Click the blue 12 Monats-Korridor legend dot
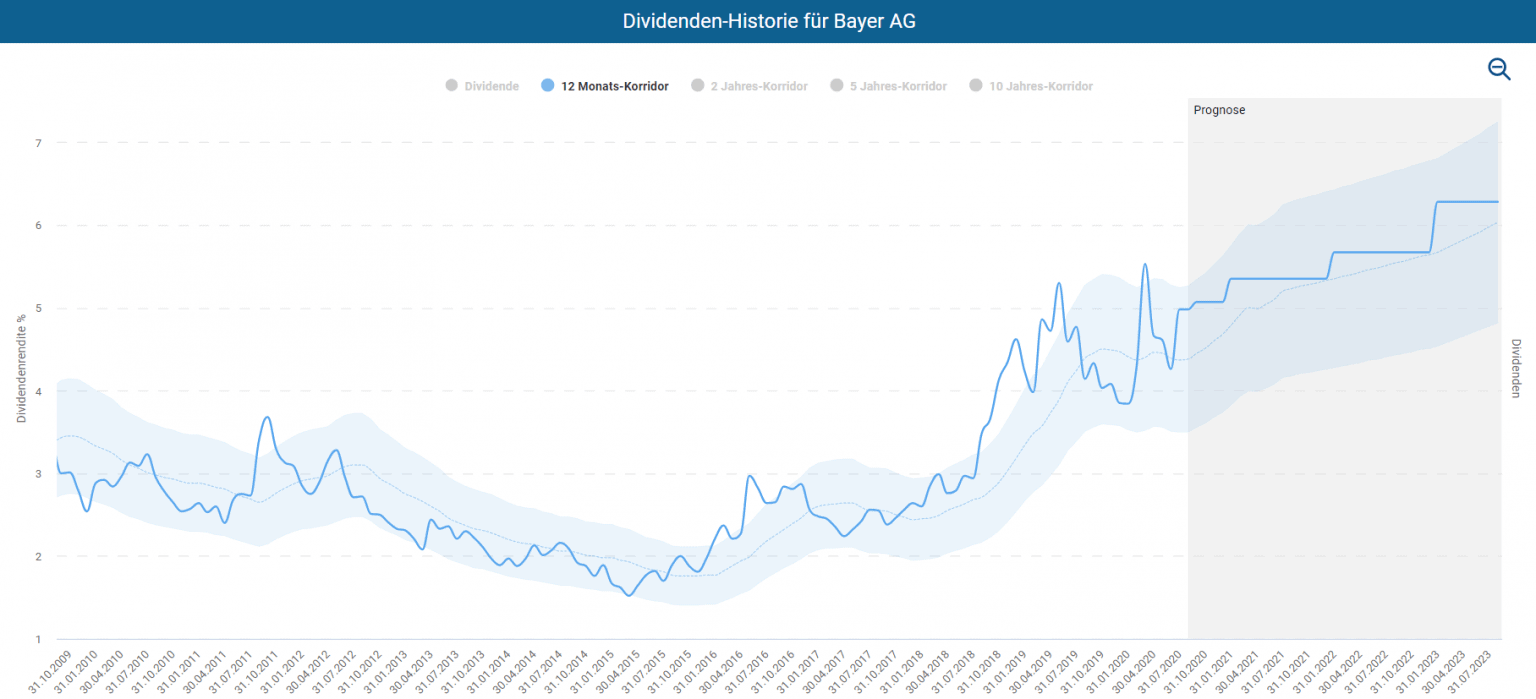The image size is (1536, 699). coord(546,86)
